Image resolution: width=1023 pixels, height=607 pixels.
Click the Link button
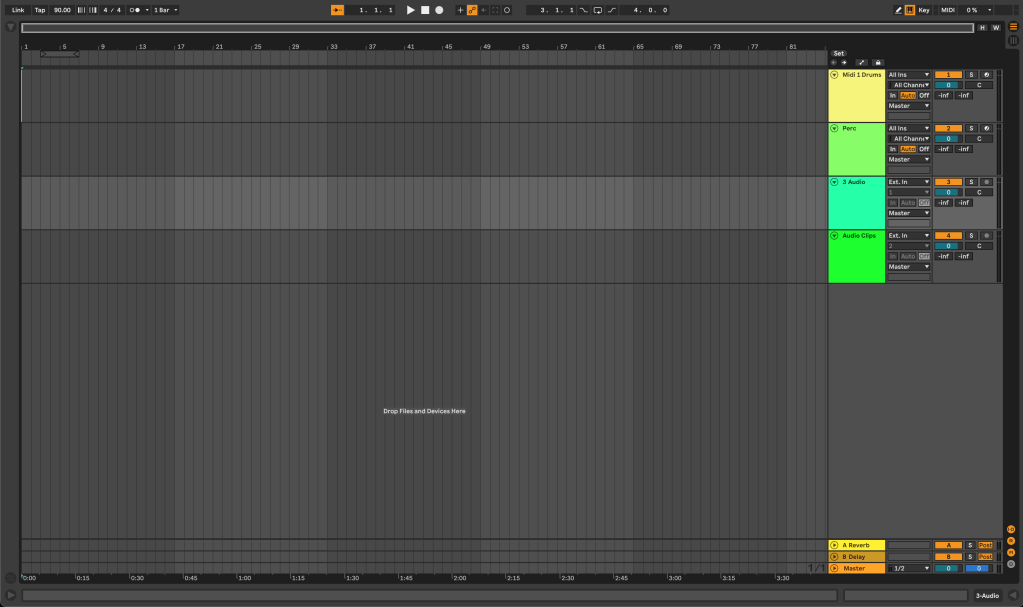point(18,10)
